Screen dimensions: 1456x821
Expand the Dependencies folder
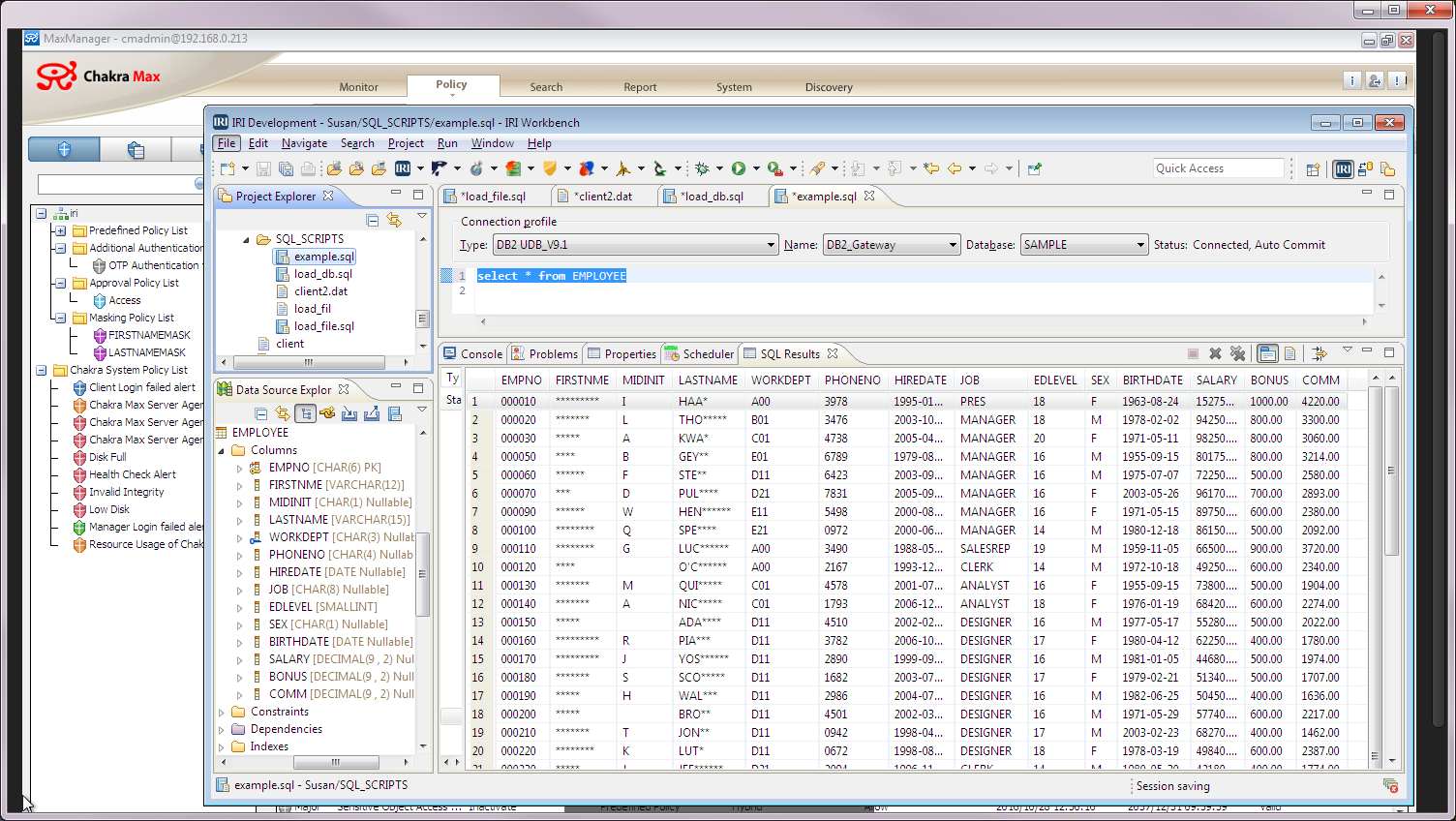[x=222, y=729]
